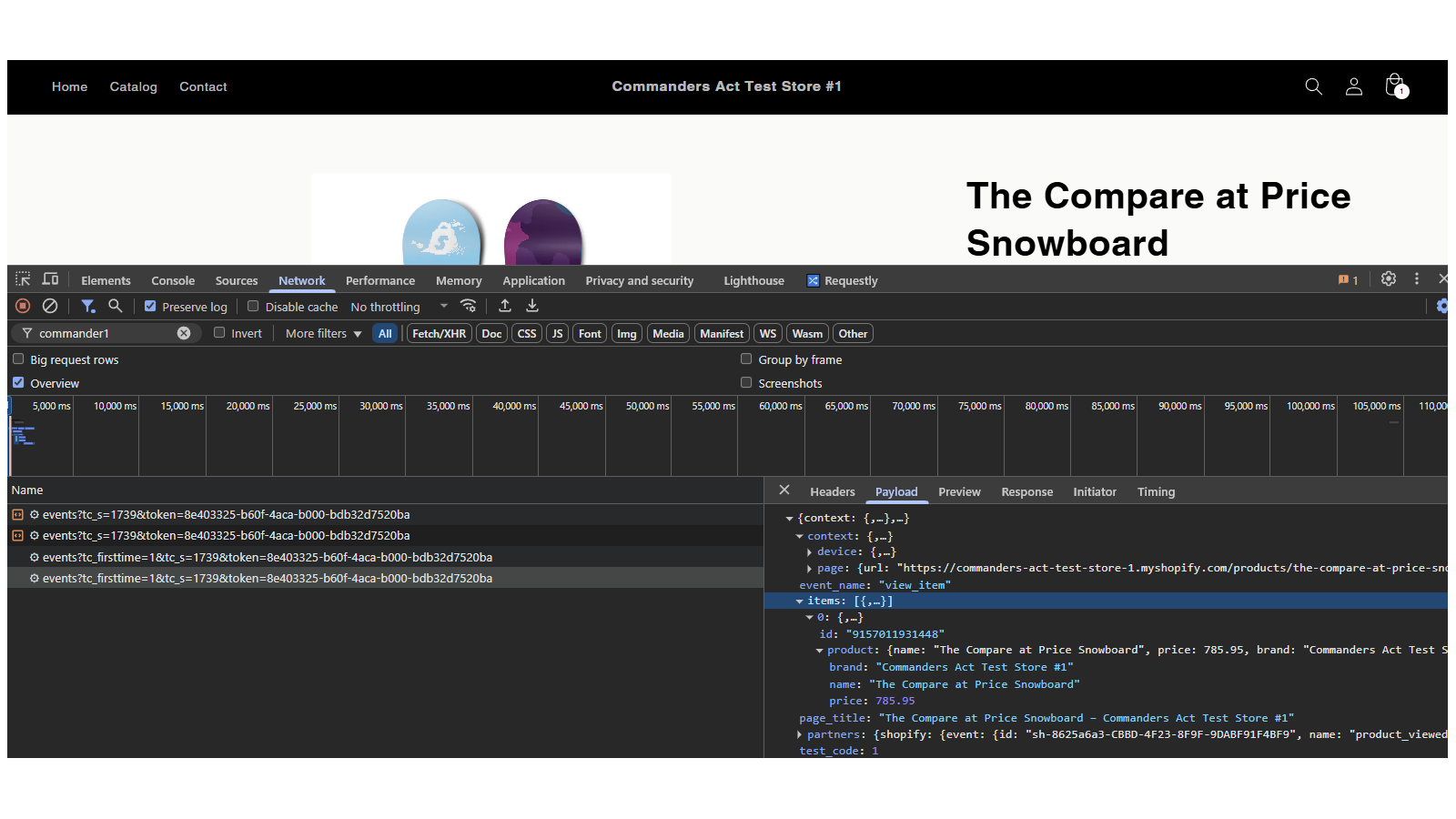Switch to the Preview tab
This screenshot has height=819, width=1456.
point(959,491)
